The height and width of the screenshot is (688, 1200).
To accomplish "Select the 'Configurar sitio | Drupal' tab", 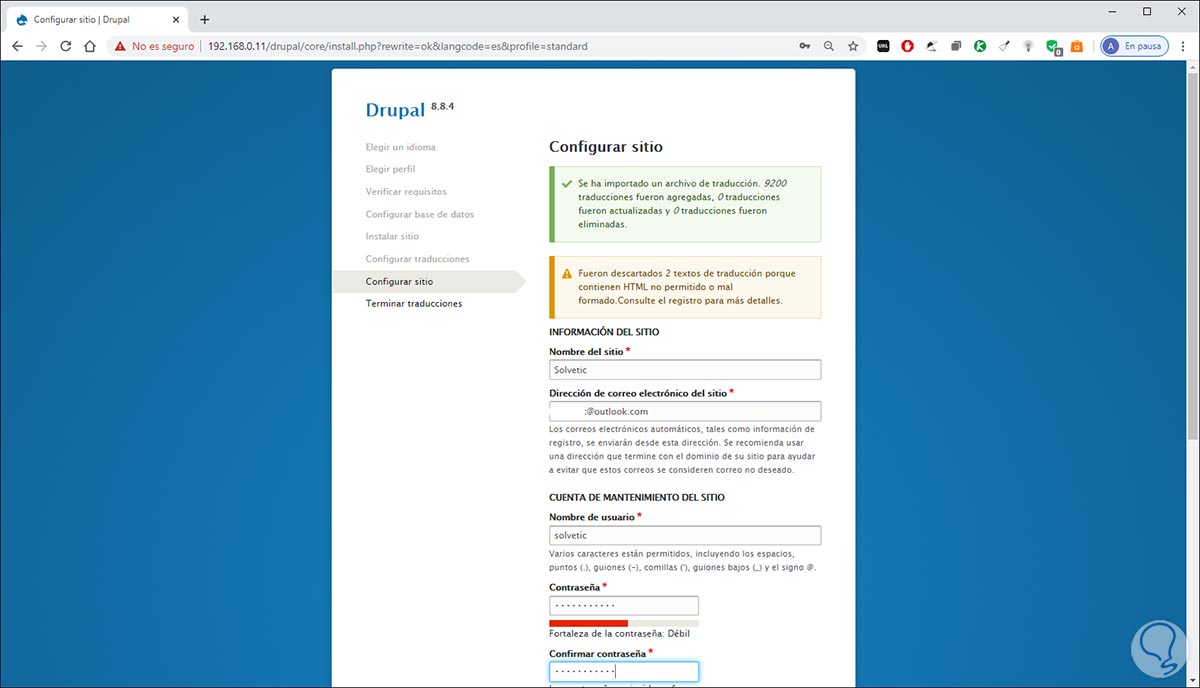I will coord(98,19).
